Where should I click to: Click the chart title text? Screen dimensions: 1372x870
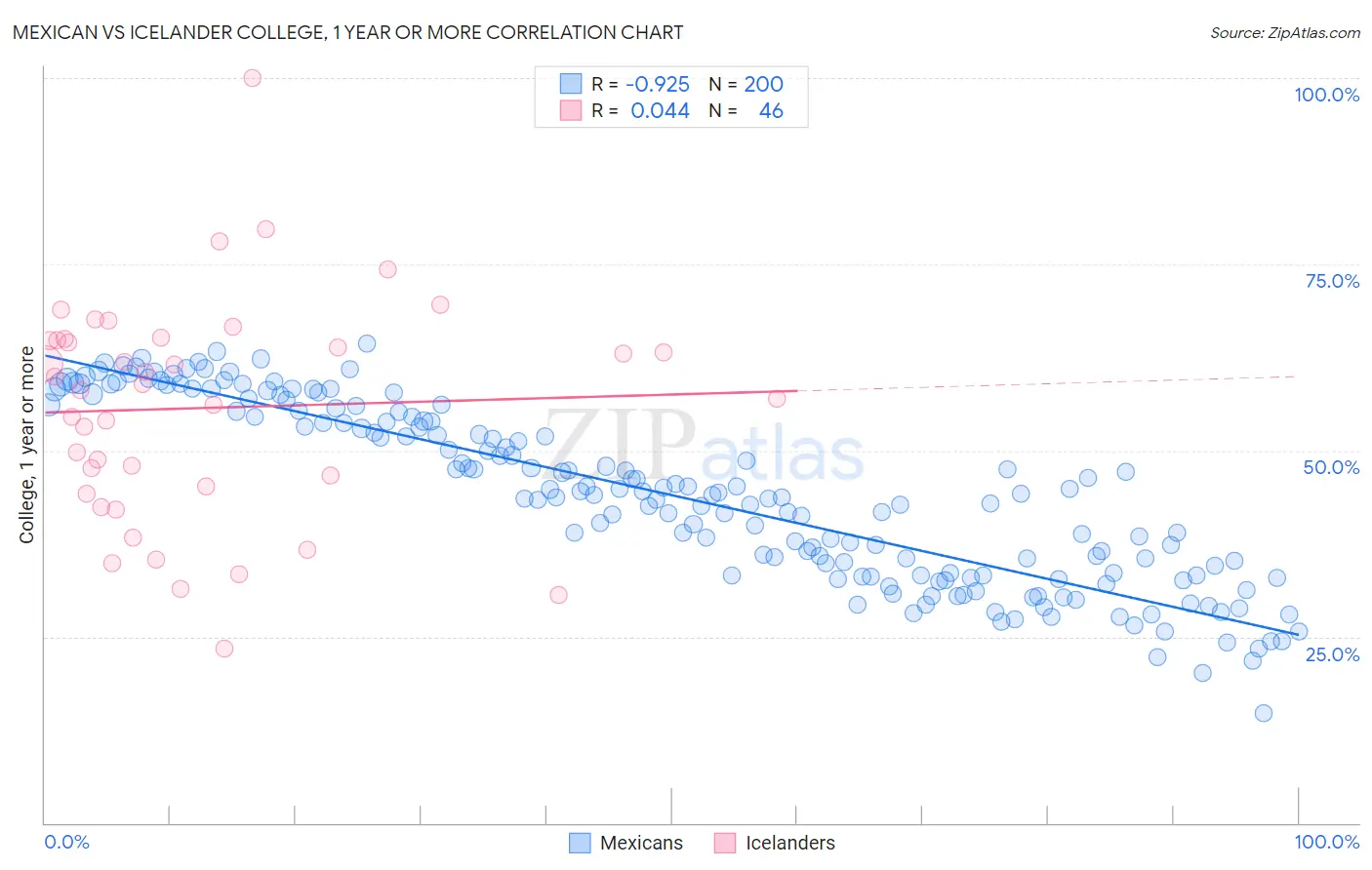(x=347, y=32)
